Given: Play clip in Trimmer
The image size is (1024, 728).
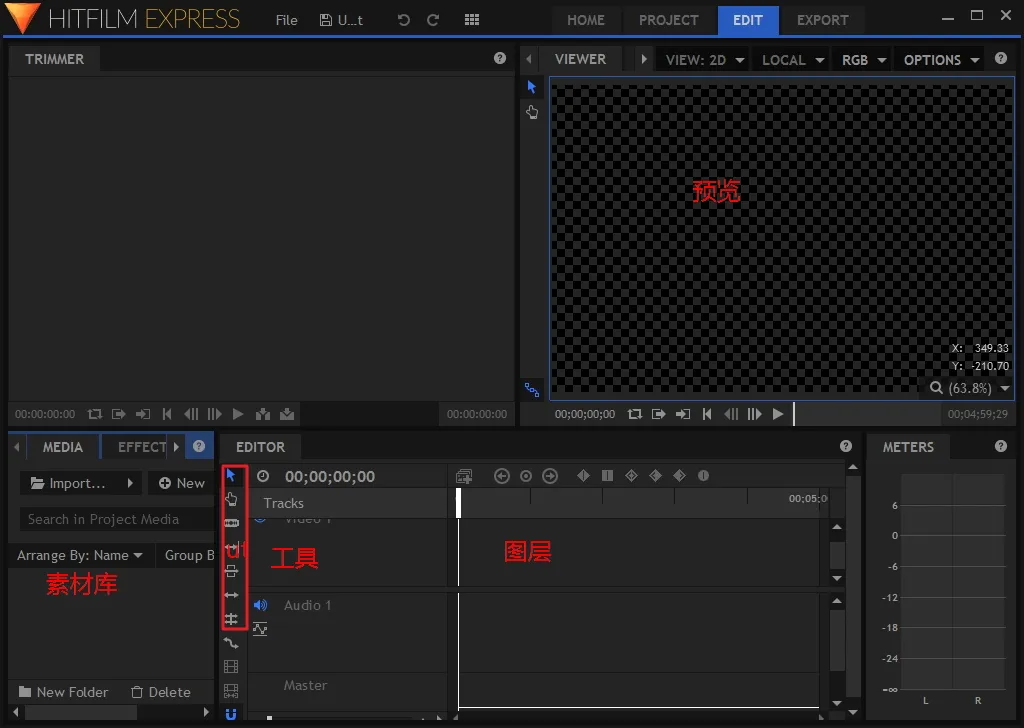Looking at the screenshot, I should pos(238,414).
